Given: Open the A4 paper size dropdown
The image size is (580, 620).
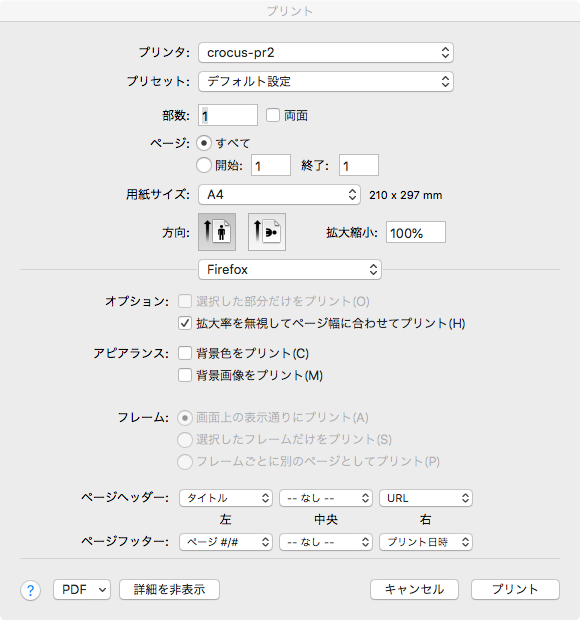Looking at the screenshot, I should [x=279, y=195].
